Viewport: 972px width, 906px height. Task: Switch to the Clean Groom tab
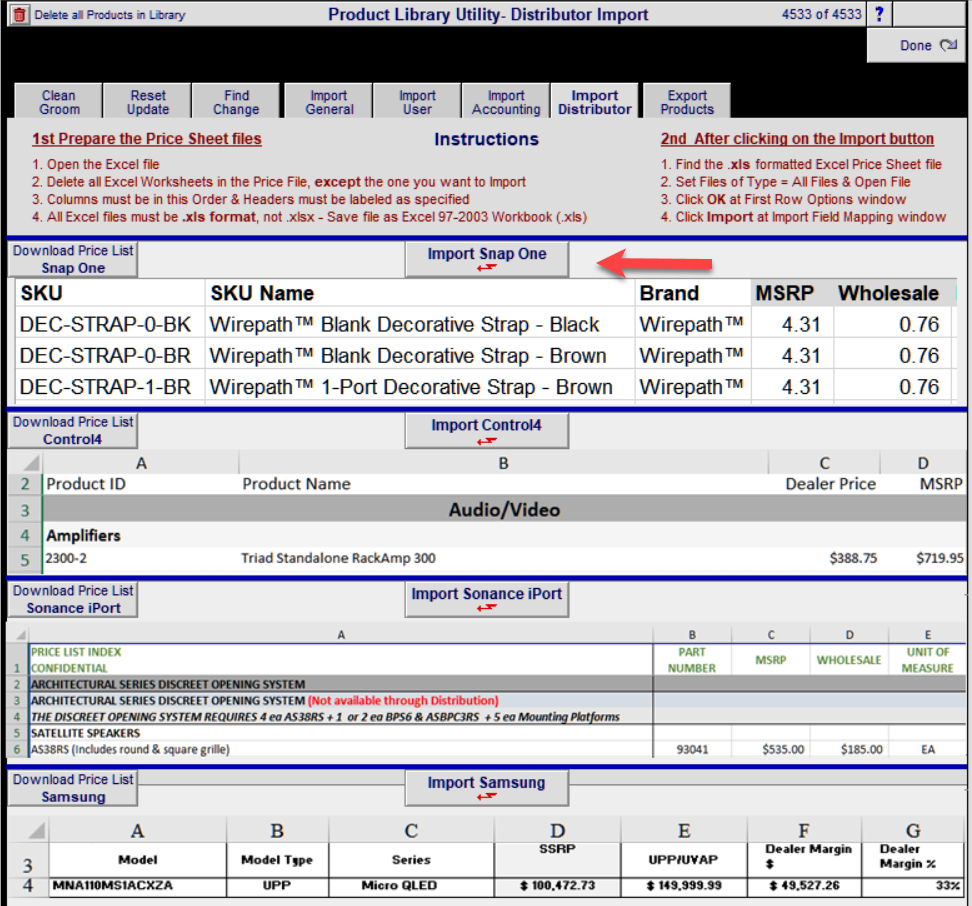(59, 102)
